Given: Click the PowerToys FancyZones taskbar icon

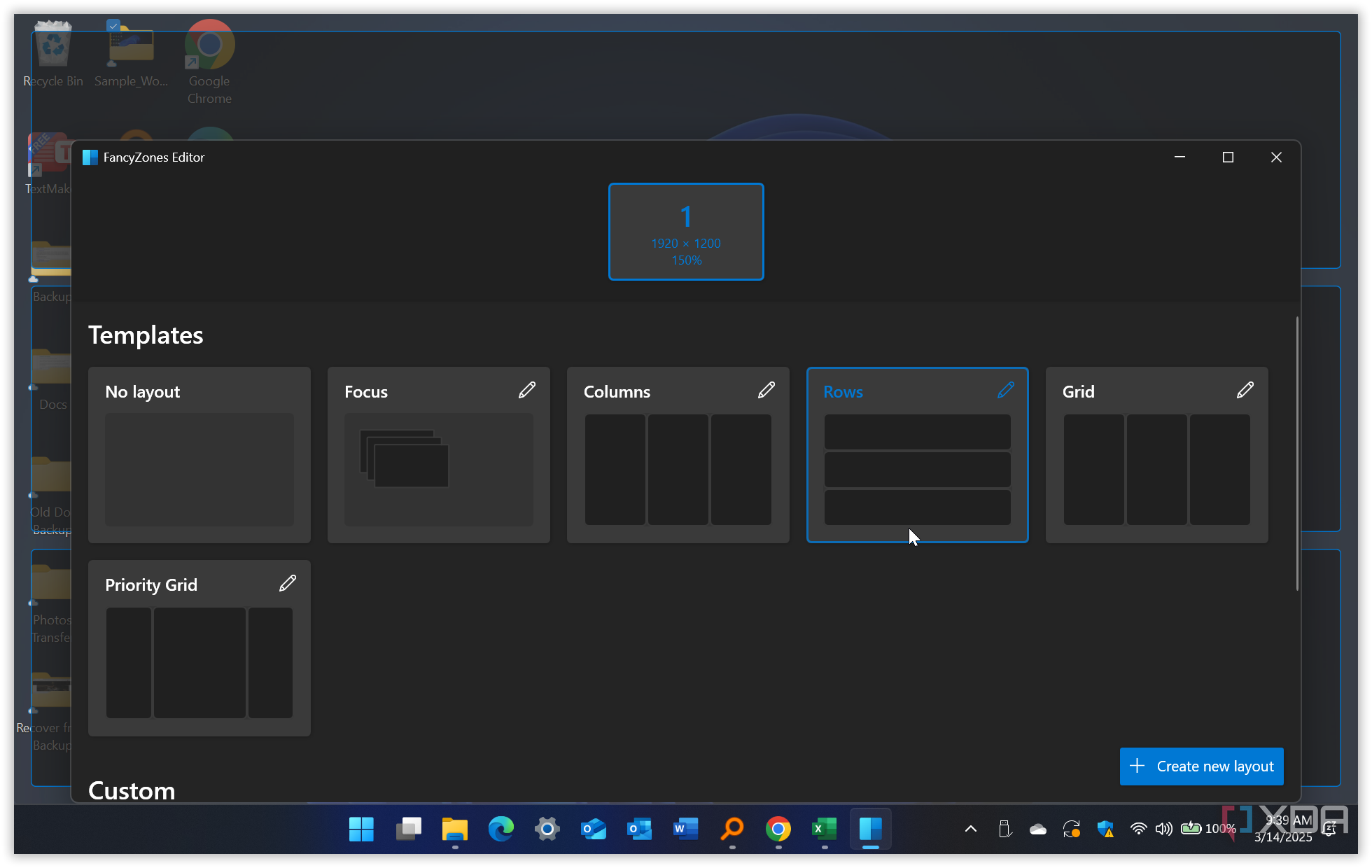Looking at the screenshot, I should point(871,829).
